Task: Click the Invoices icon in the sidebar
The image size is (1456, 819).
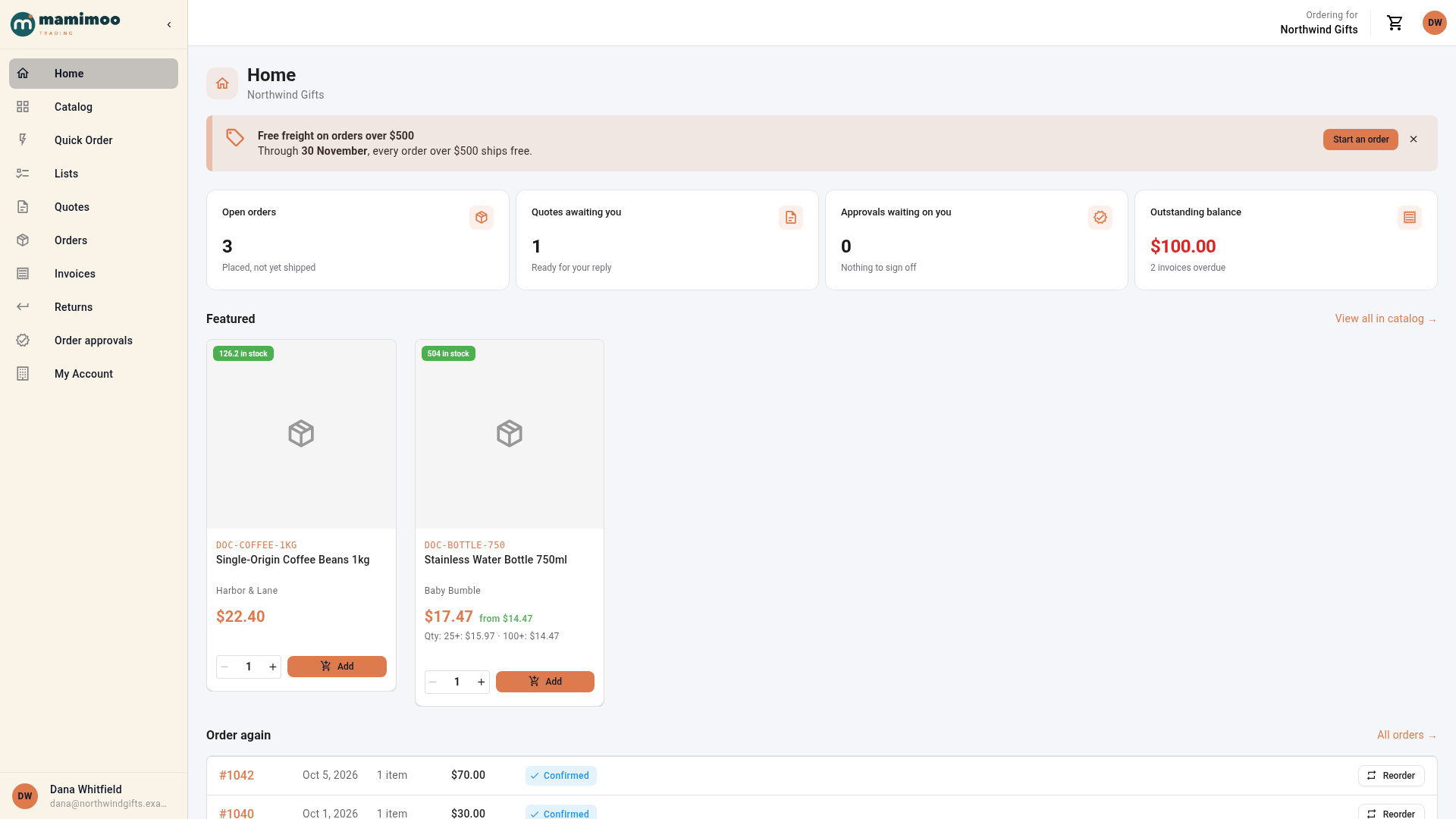Action: coord(23,274)
